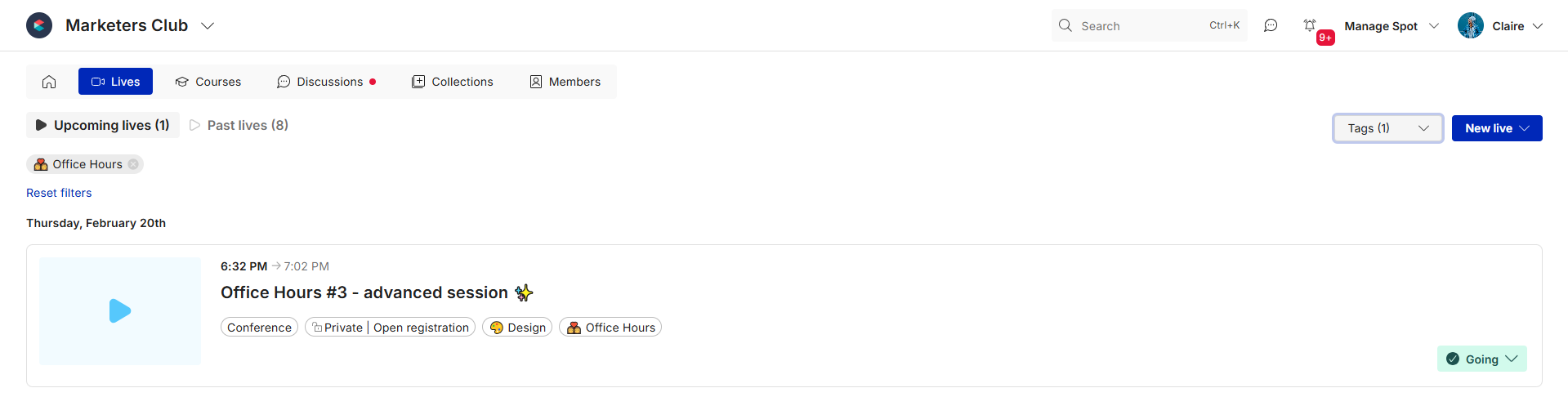Open the chat messages icon

tap(1271, 26)
